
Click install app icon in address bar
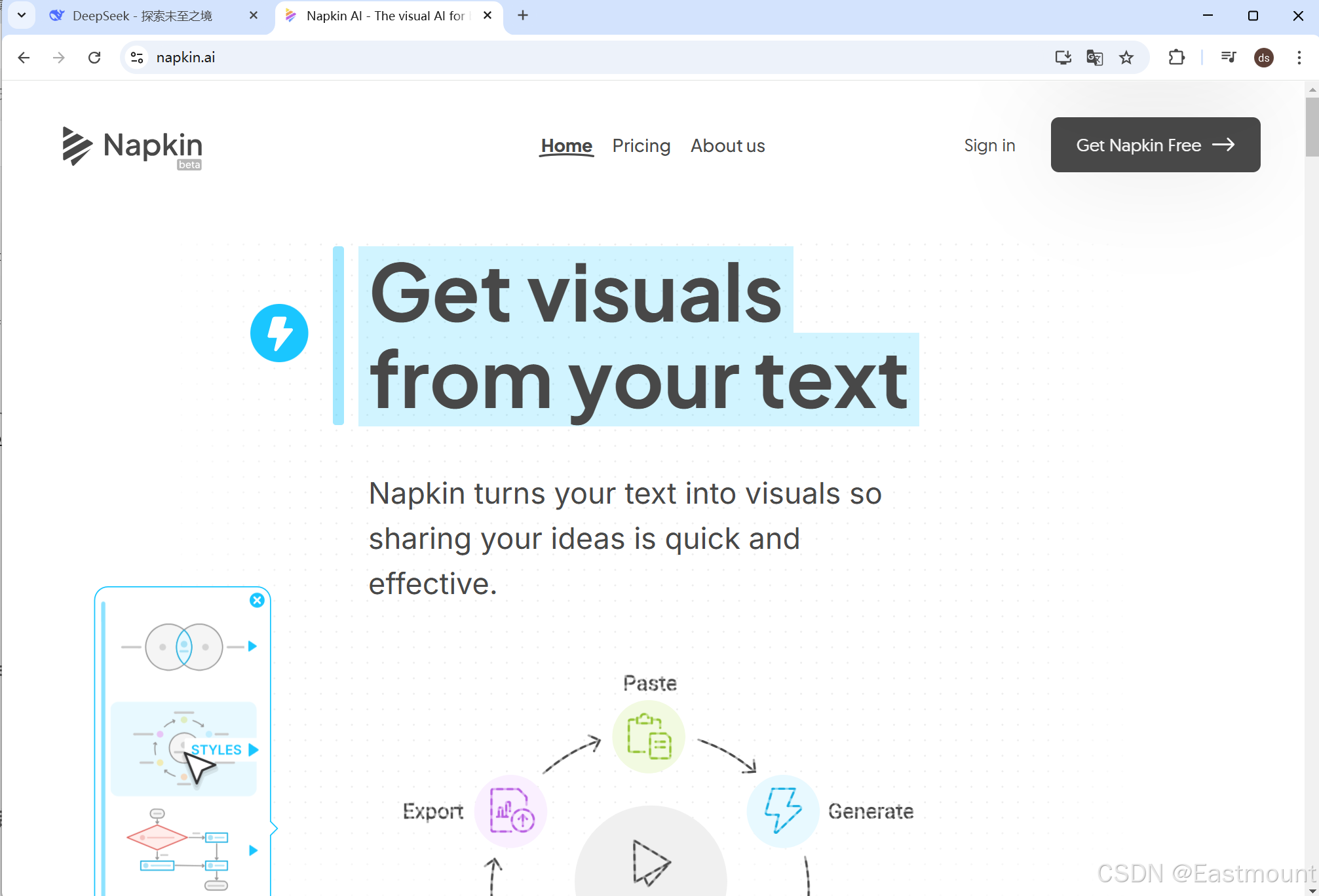tap(1063, 58)
